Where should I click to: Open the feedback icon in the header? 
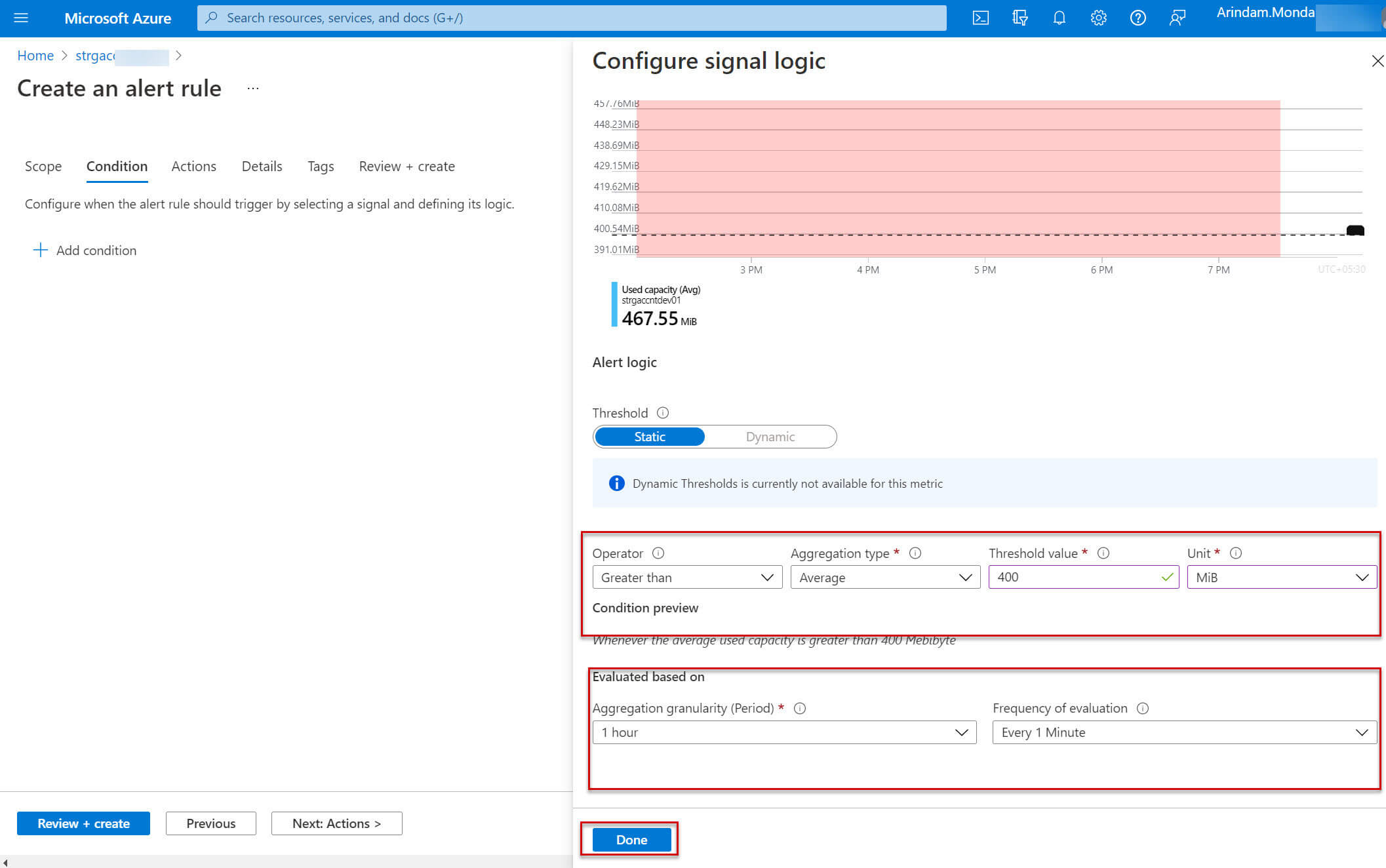coord(1177,18)
